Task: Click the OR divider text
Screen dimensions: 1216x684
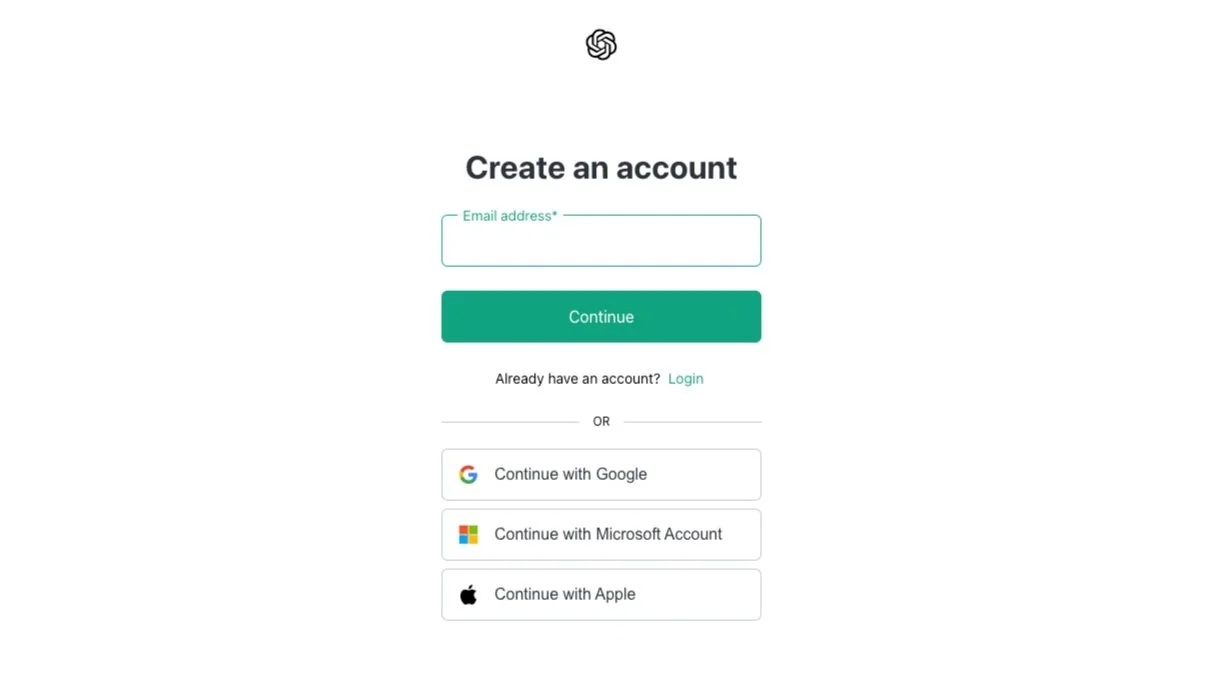Action: pyautogui.click(x=600, y=421)
